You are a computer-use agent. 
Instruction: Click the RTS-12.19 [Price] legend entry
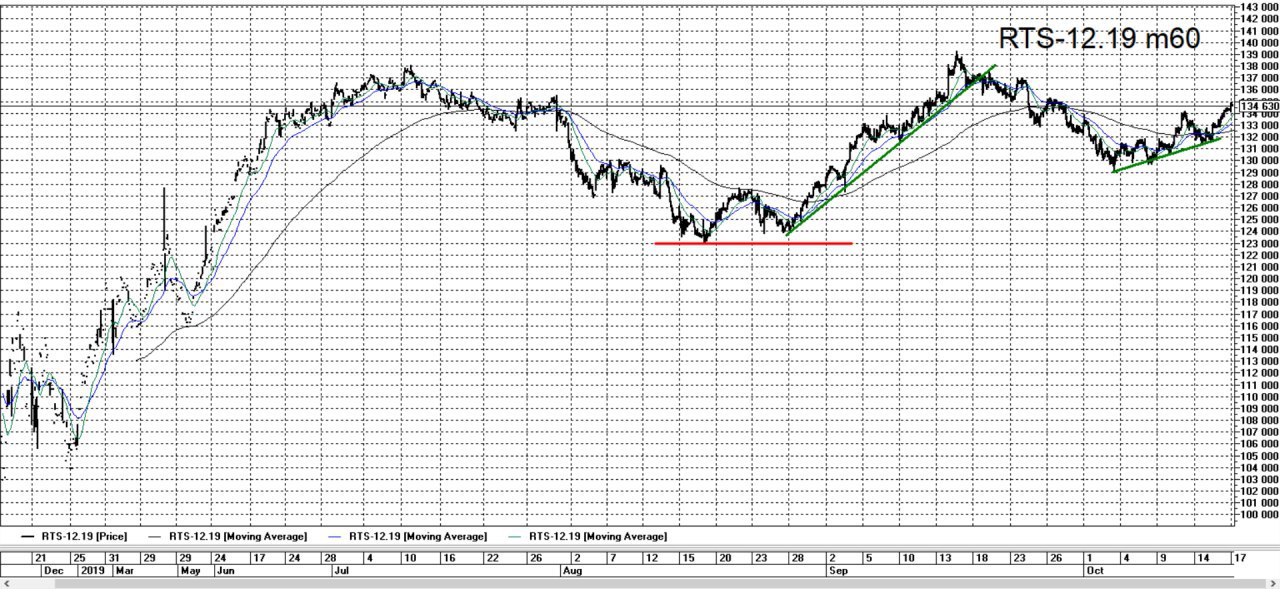click(x=76, y=537)
